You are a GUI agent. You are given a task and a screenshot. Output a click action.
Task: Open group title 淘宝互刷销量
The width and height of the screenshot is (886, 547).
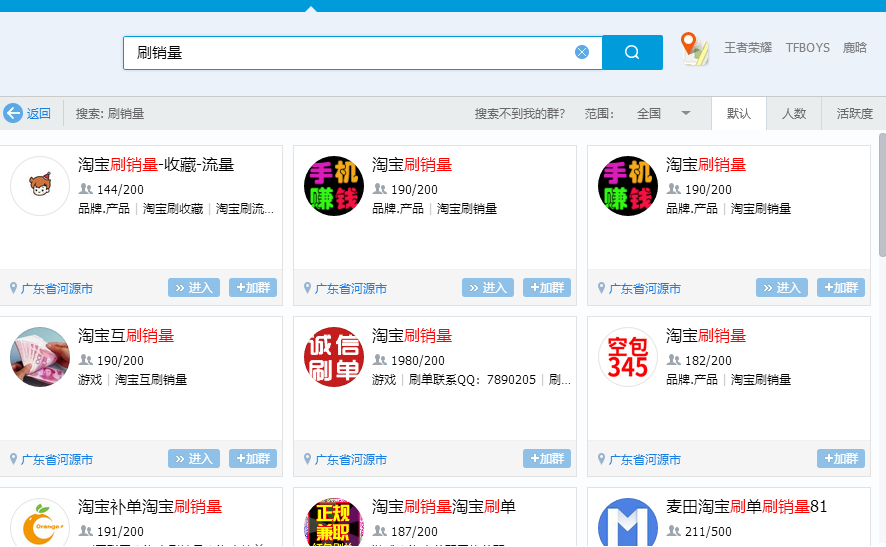click(126, 336)
